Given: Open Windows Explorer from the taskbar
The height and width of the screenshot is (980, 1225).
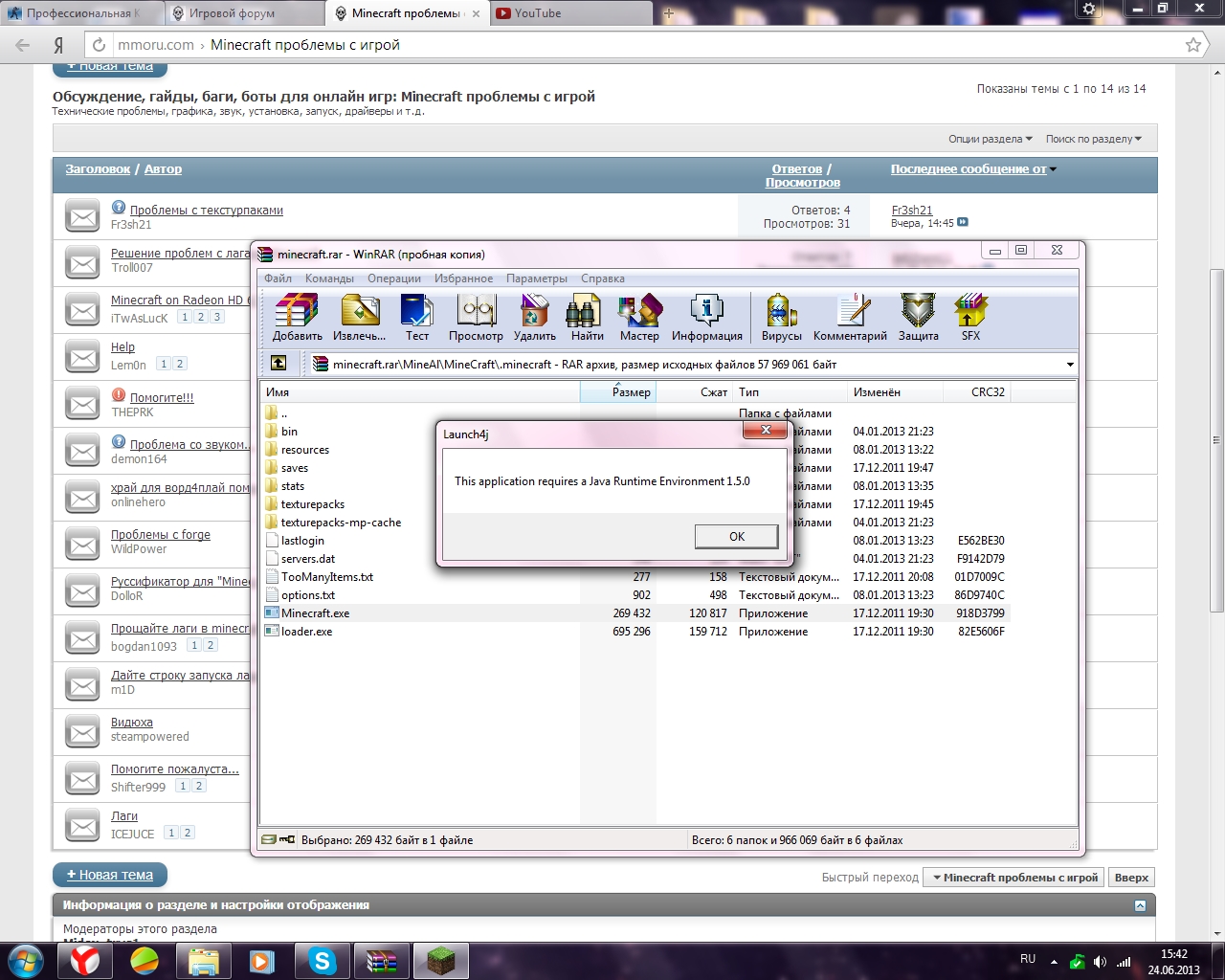Looking at the screenshot, I should coord(204,960).
